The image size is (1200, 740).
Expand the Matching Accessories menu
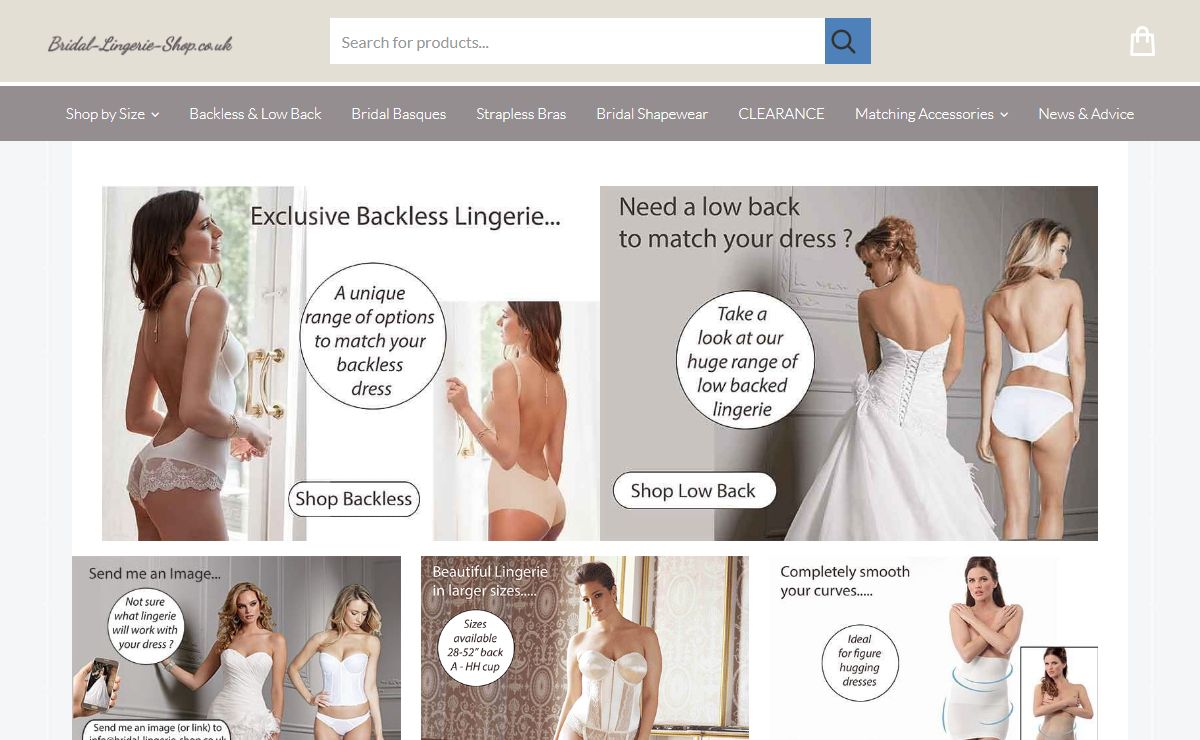point(931,114)
